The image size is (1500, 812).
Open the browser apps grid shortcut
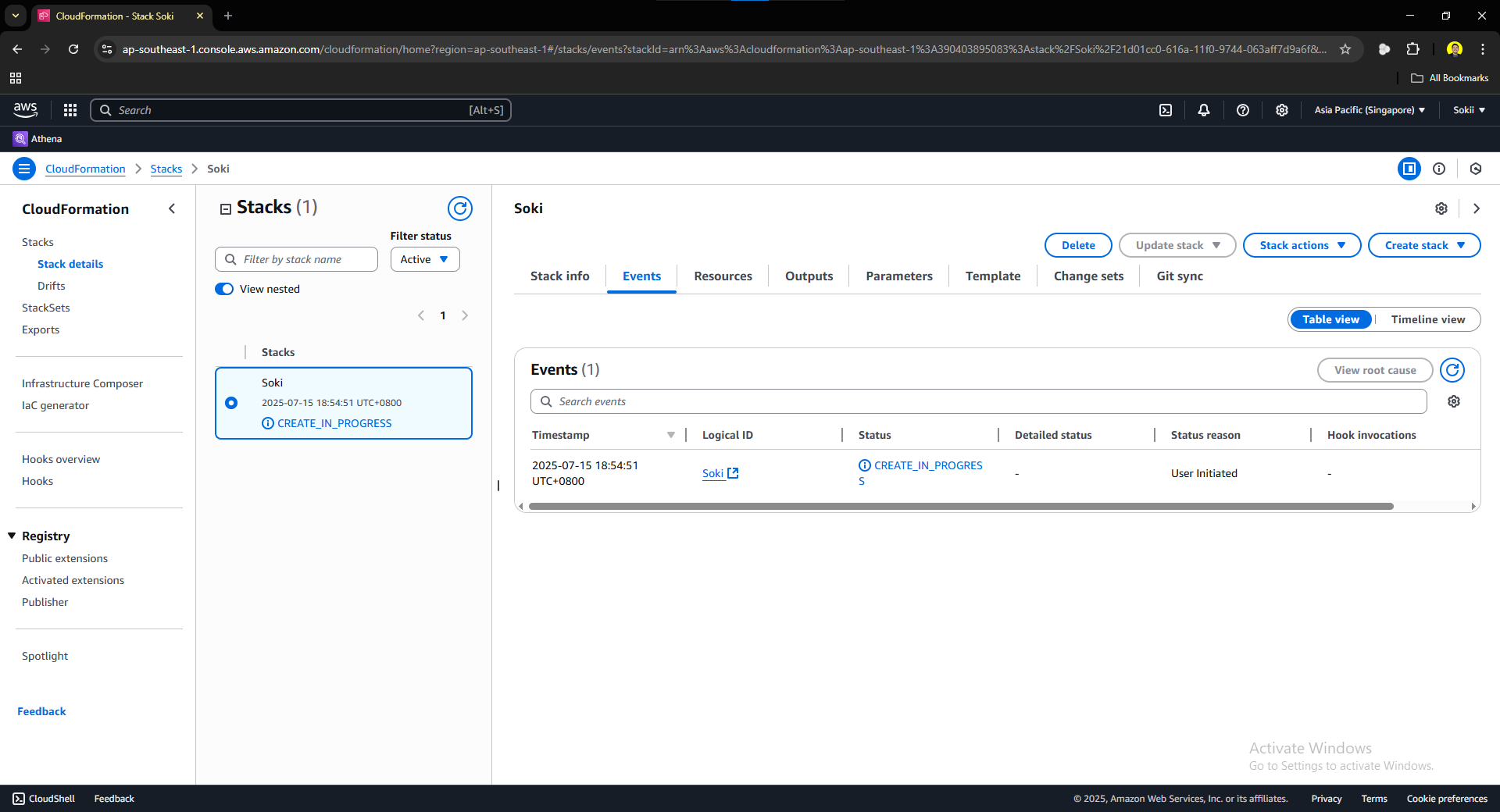click(16, 78)
